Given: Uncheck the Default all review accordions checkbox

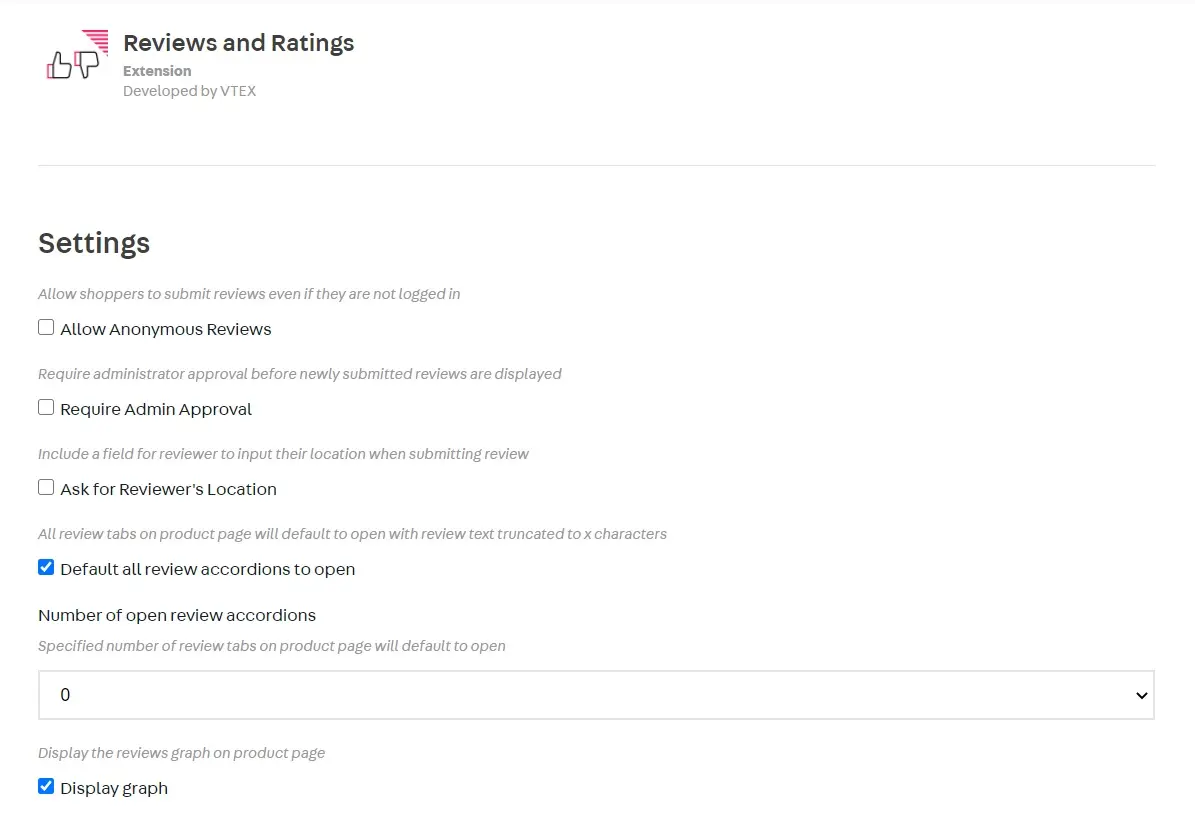Looking at the screenshot, I should pos(46,568).
